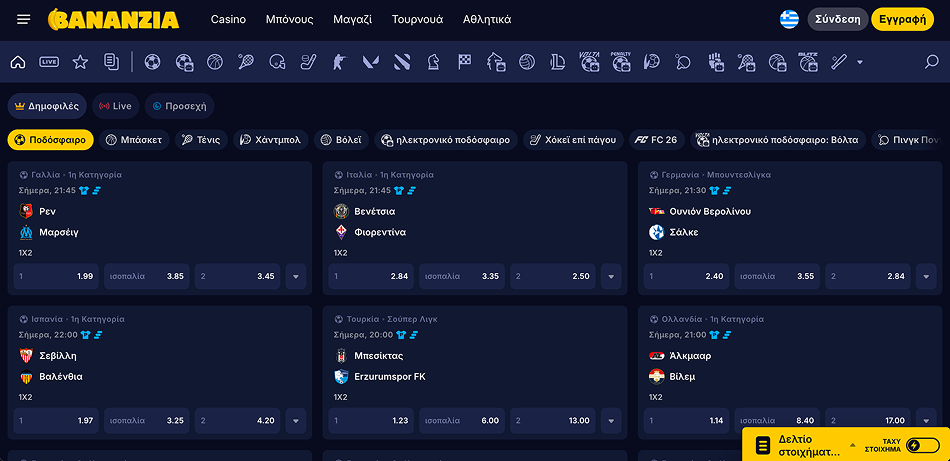
Task: Select the Dota 2 icon
Action: coord(402,62)
